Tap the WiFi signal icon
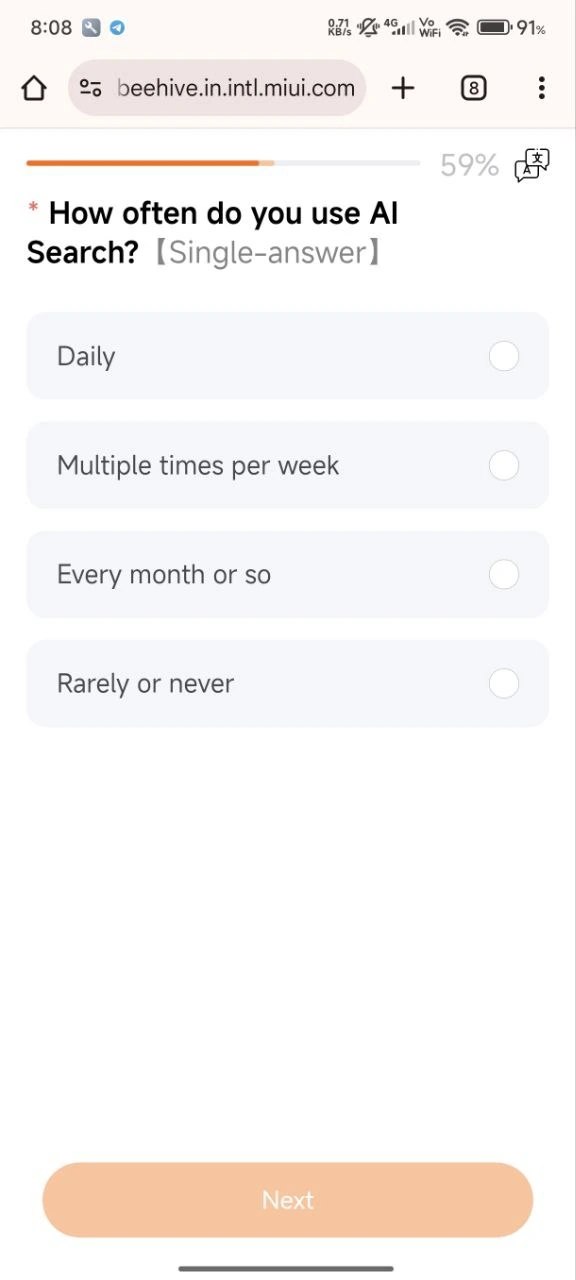This screenshot has height=1280, width=576. [x=458, y=28]
